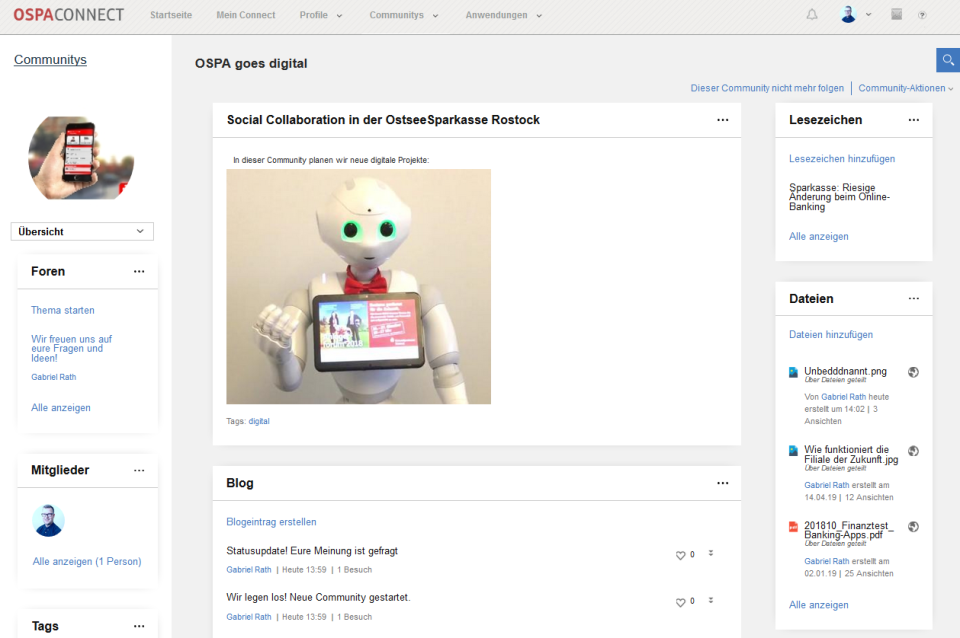Click the community phone logo image

pyautogui.click(x=81, y=158)
